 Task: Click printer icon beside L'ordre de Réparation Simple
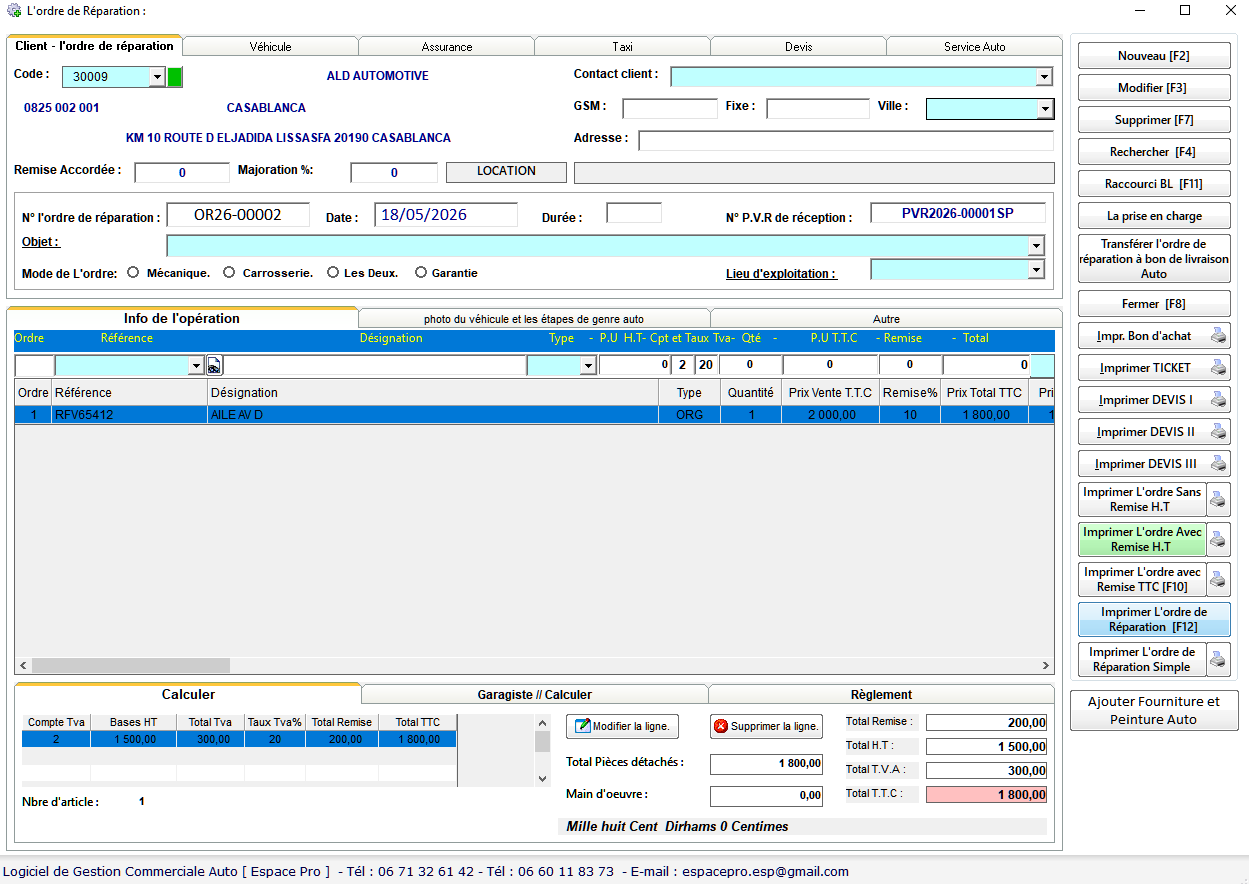click(1218, 659)
